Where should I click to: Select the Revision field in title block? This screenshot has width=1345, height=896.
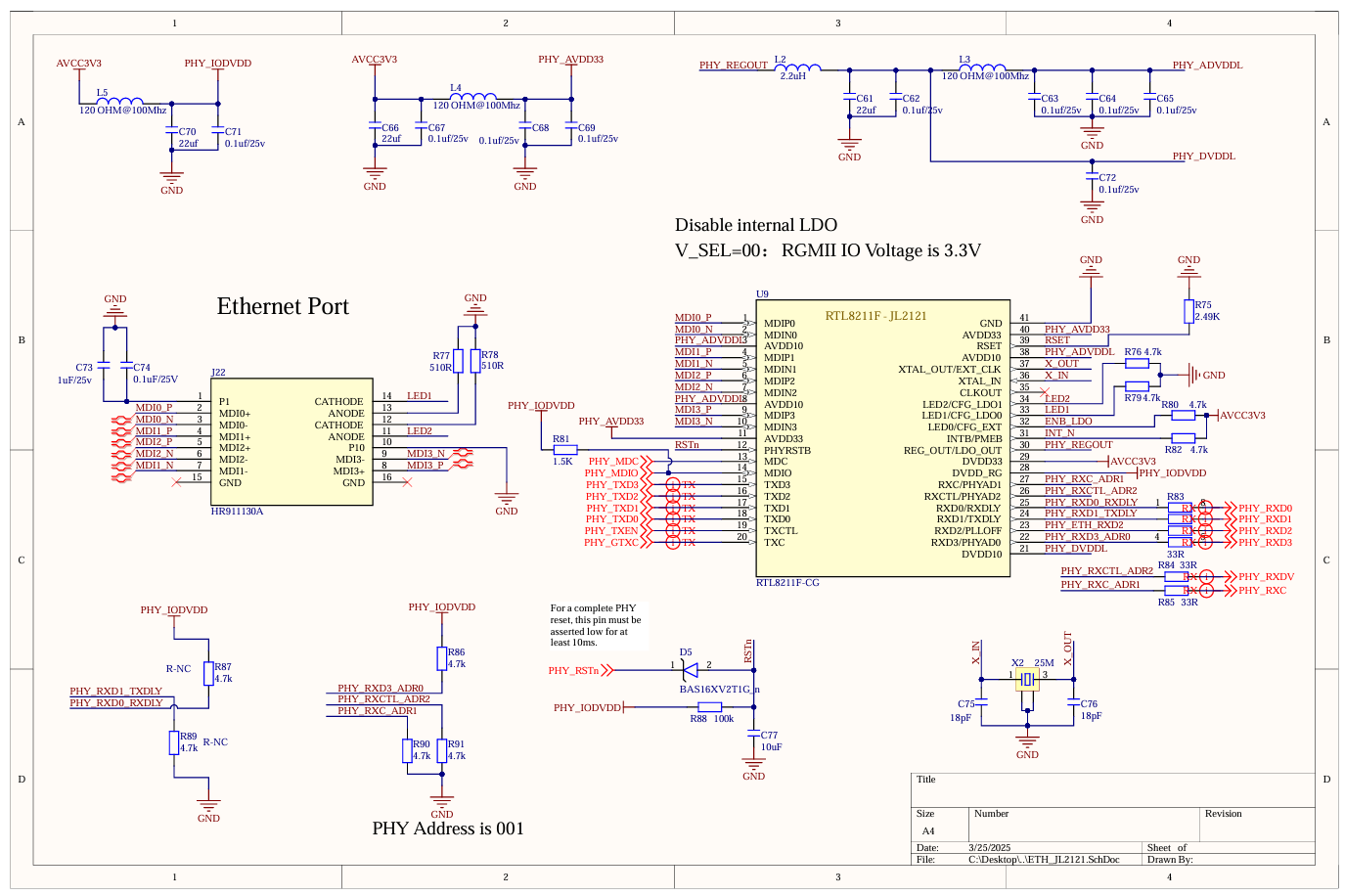1257,824
